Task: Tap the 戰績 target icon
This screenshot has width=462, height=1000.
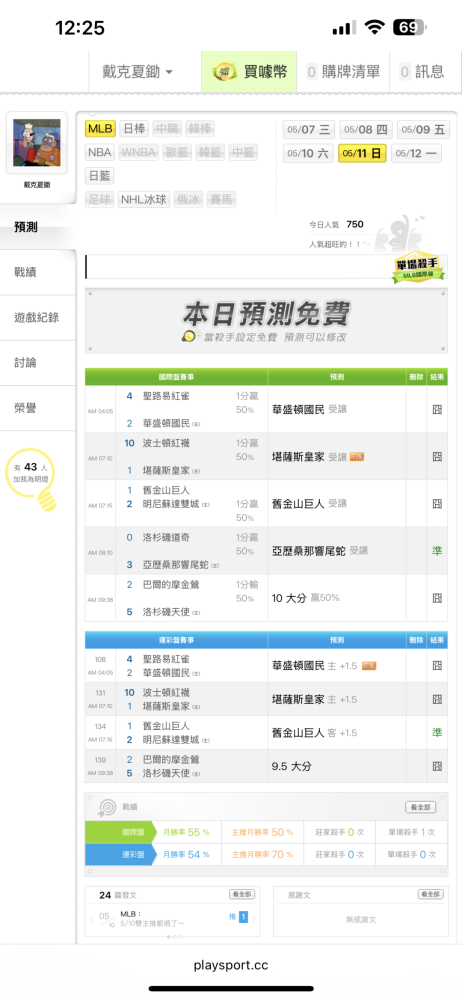Action: [106, 807]
